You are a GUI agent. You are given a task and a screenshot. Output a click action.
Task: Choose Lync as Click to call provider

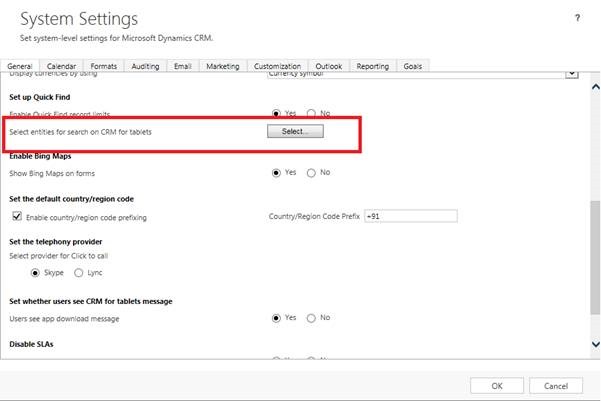(x=81, y=272)
